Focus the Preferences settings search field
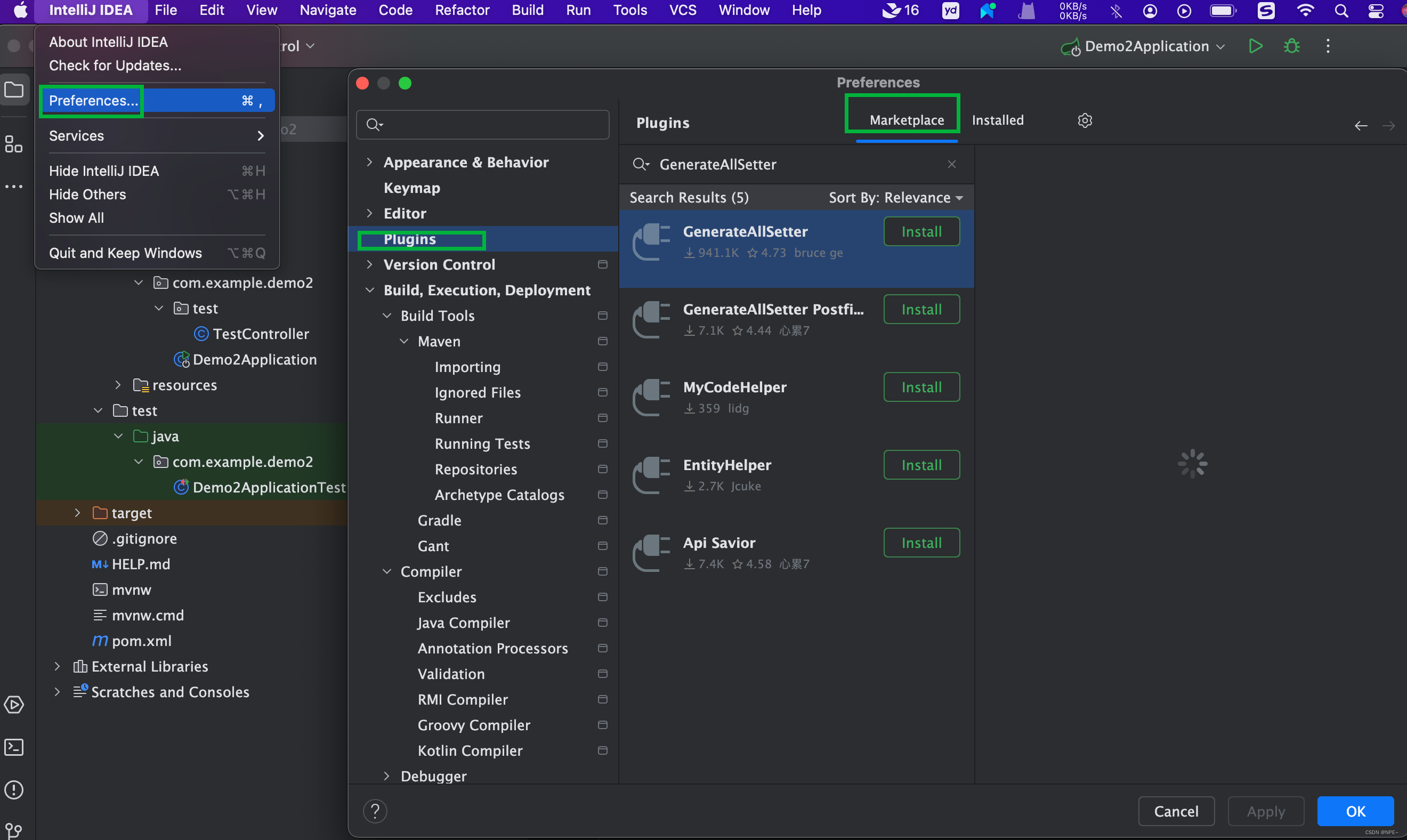This screenshot has width=1407, height=840. click(482, 125)
